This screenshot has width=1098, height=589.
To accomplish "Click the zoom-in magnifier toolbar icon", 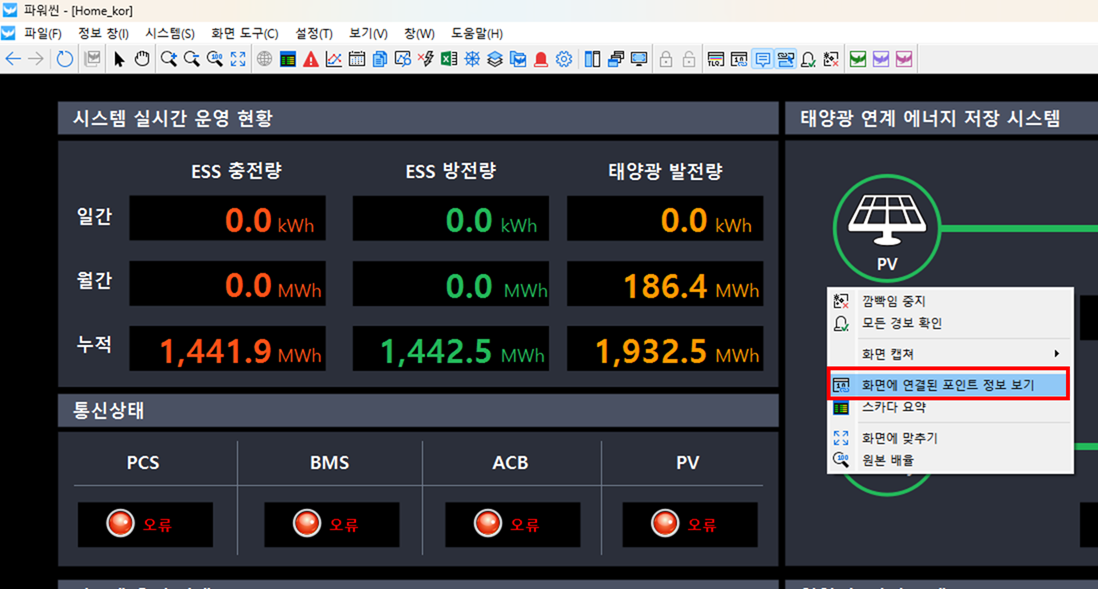I will tap(169, 59).
